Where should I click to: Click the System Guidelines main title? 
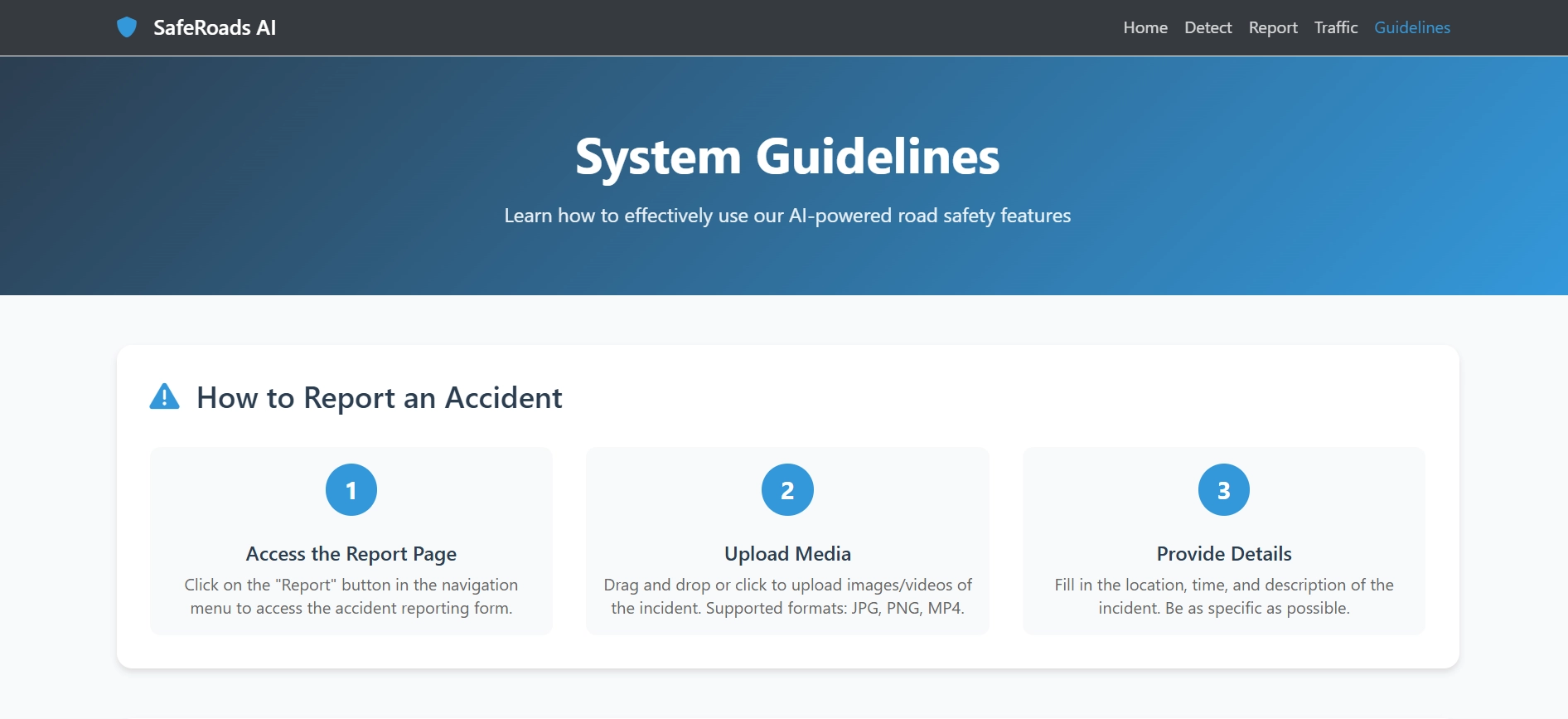(x=787, y=156)
